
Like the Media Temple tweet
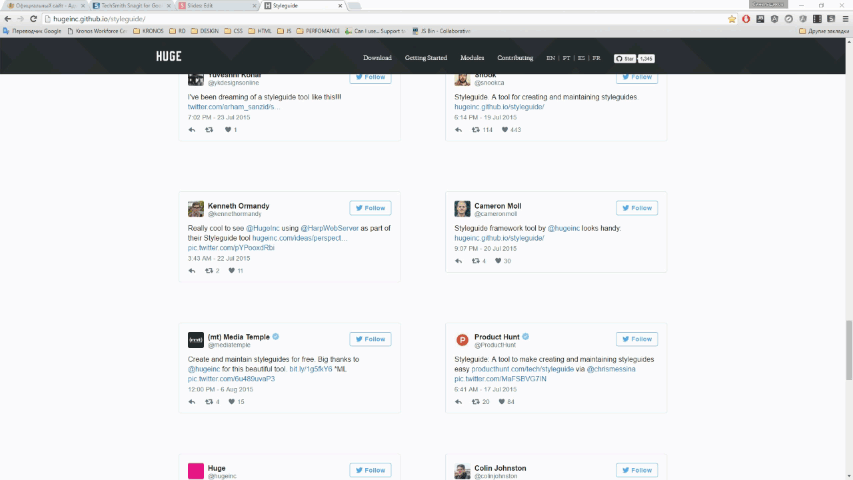tap(231, 402)
